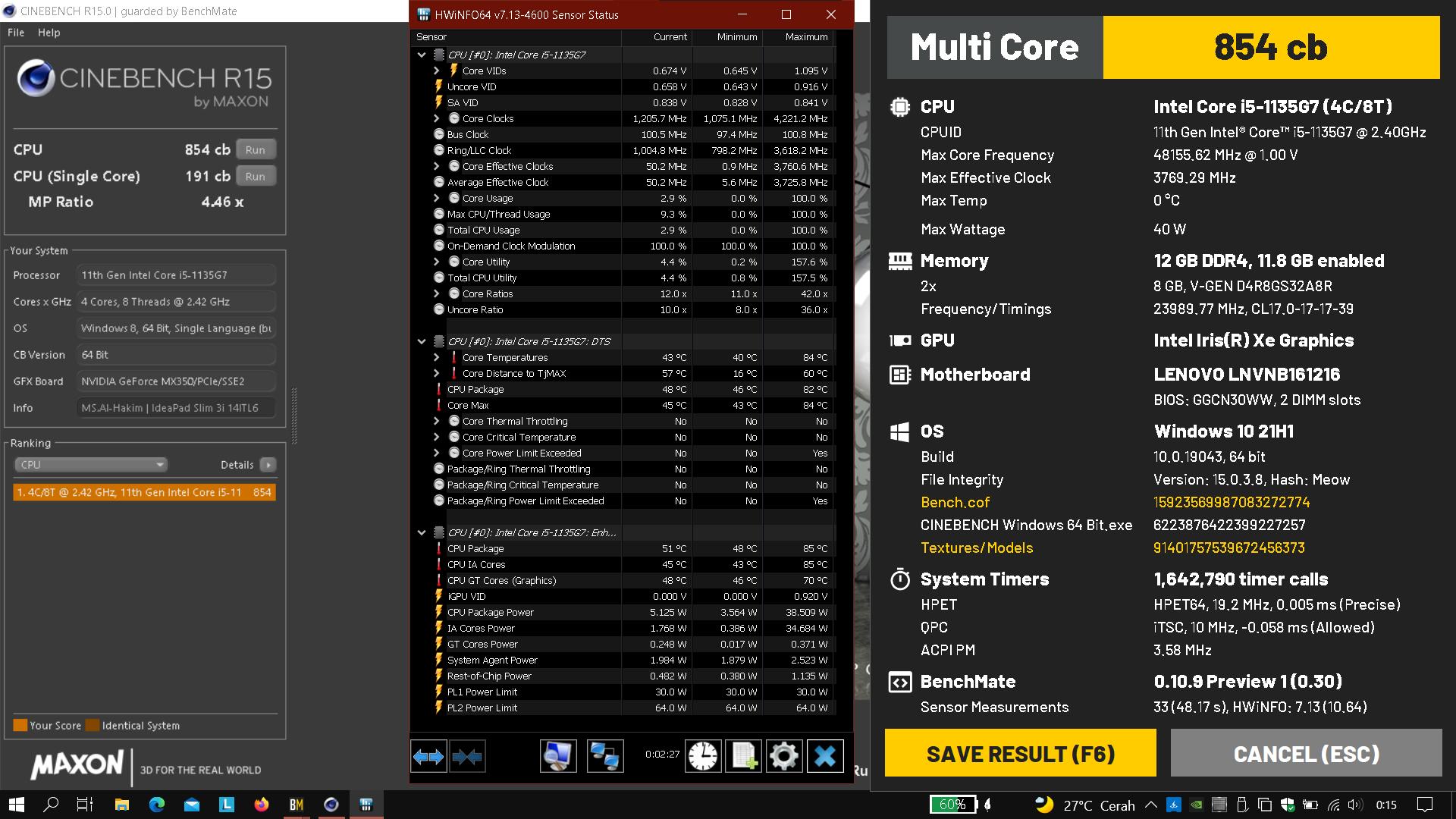
Task: Open taskbar search magnifier
Action: (x=51, y=805)
